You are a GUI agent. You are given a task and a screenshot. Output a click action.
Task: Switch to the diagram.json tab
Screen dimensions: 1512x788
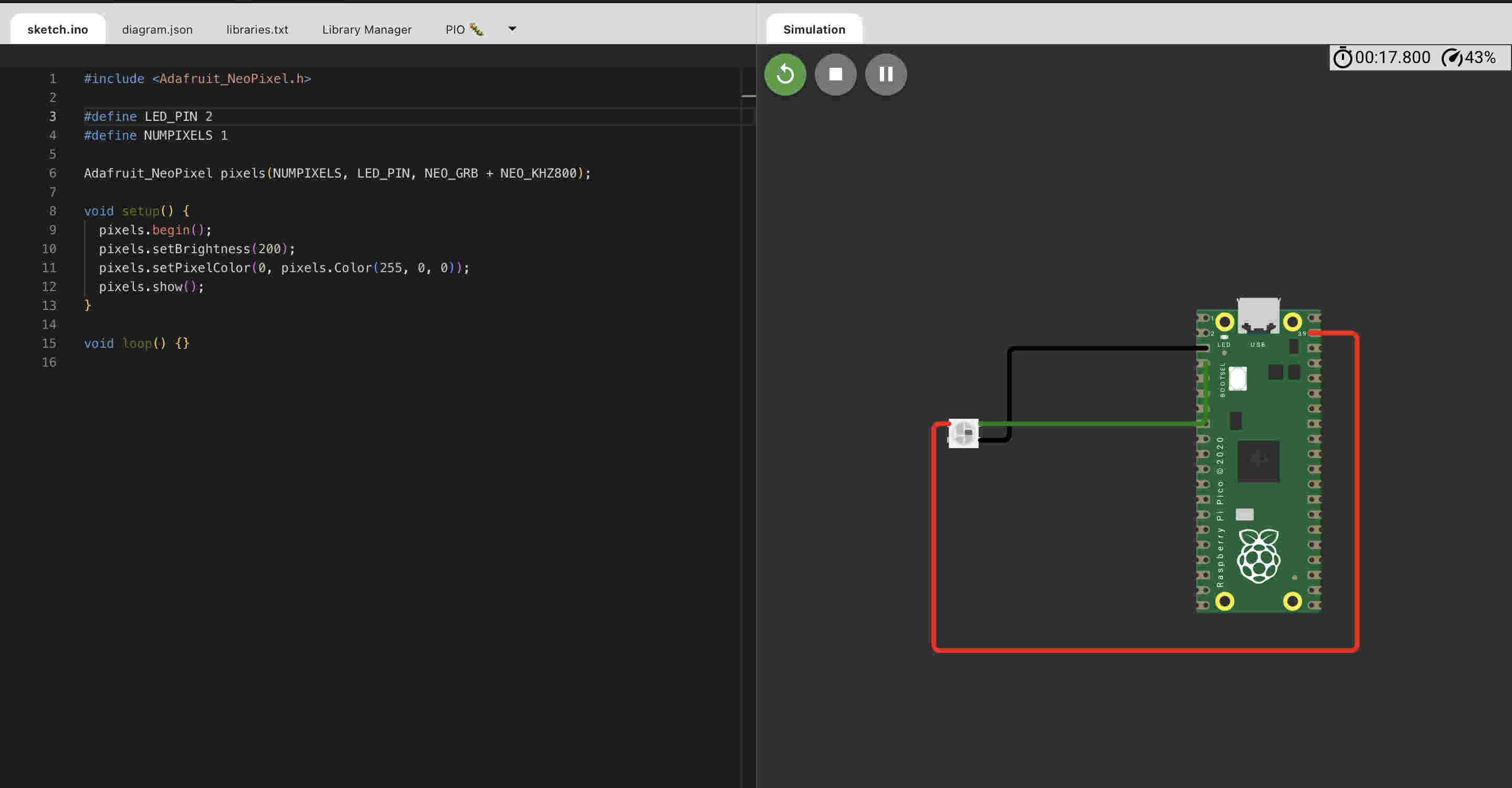[157, 29]
